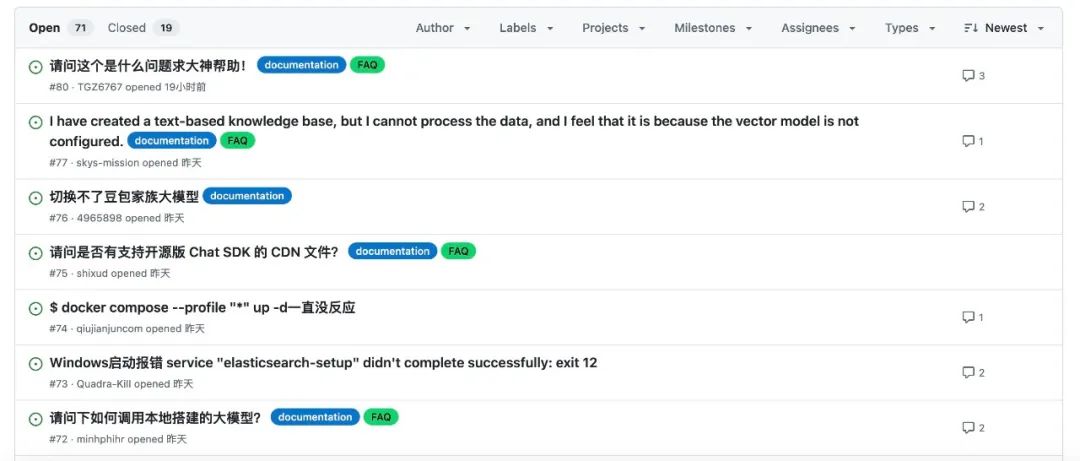Expand the Labels filter dropdown
The image size is (1080, 461).
tap(526, 28)
